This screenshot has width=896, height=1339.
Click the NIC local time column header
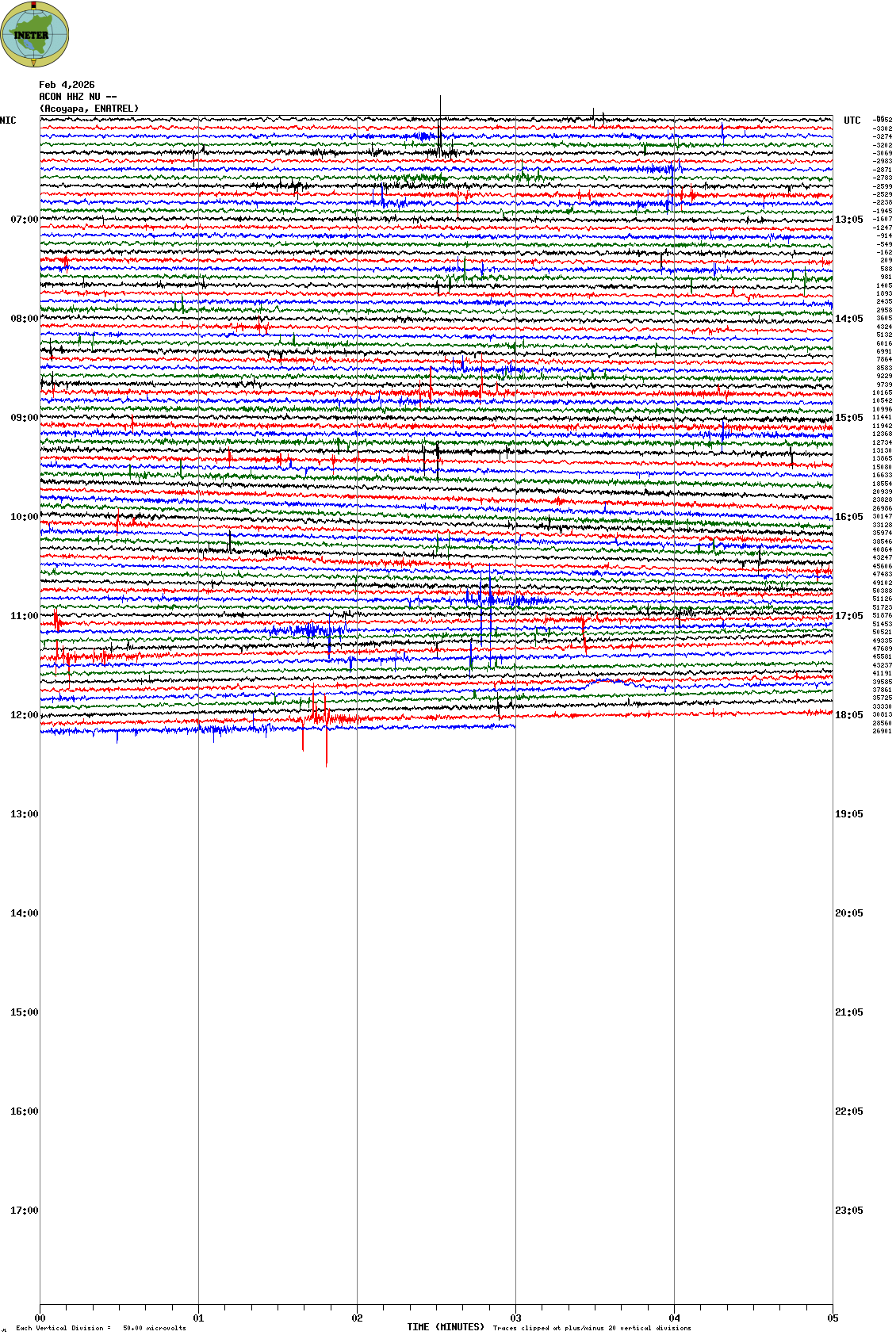[x=8, y=121]
